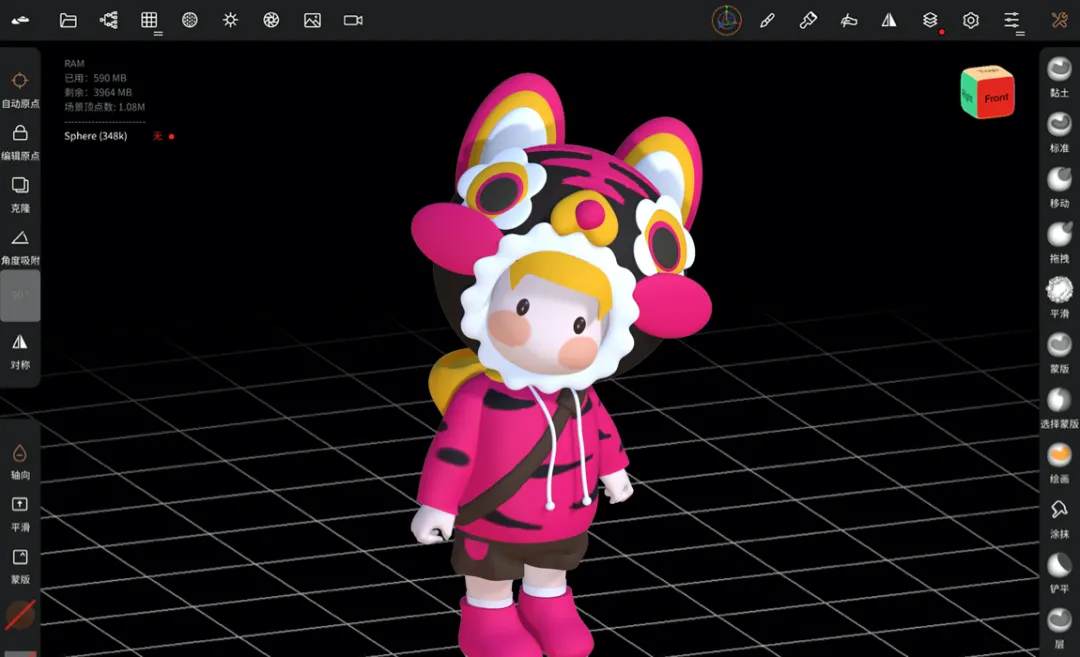Toggle the 蒙版 mask shortcut in left panel

click(x=20, y=566)
